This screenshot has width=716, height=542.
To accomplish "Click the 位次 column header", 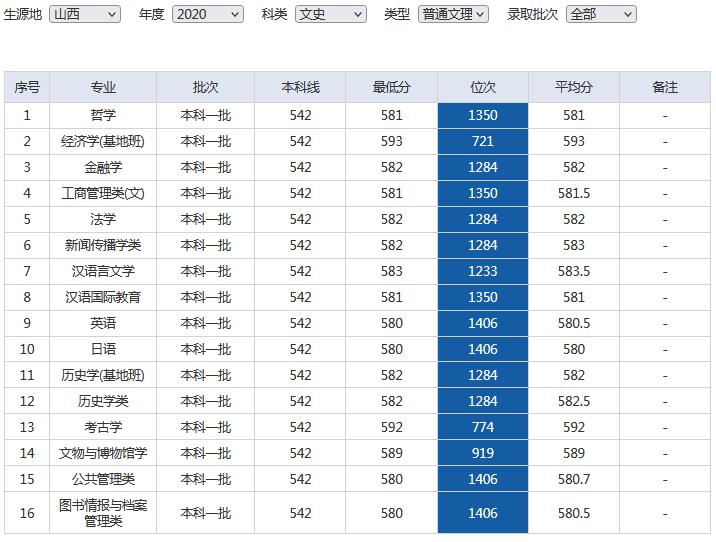I will (x=483, y=87).
